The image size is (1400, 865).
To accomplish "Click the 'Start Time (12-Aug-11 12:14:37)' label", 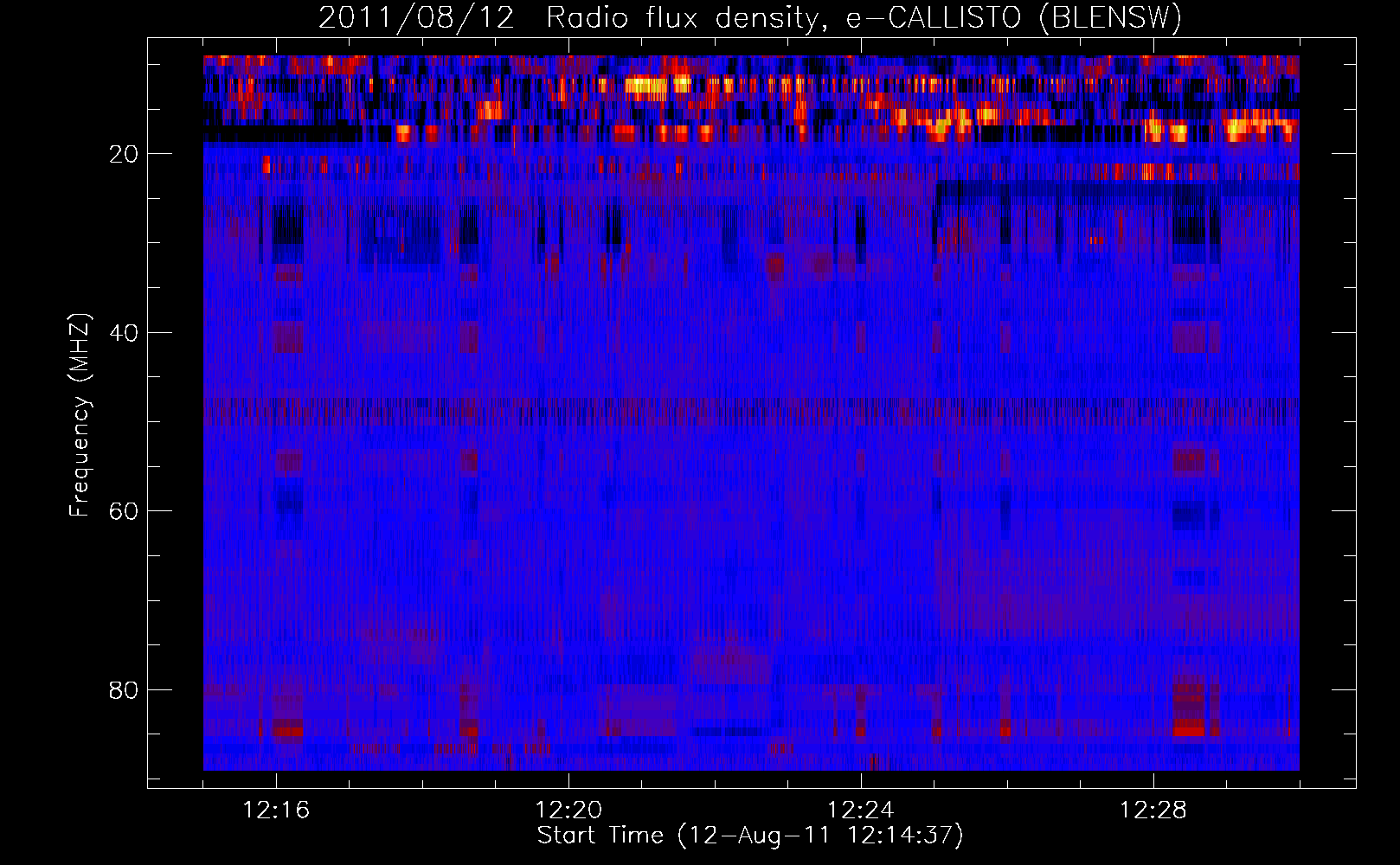I will click(750, 836).
